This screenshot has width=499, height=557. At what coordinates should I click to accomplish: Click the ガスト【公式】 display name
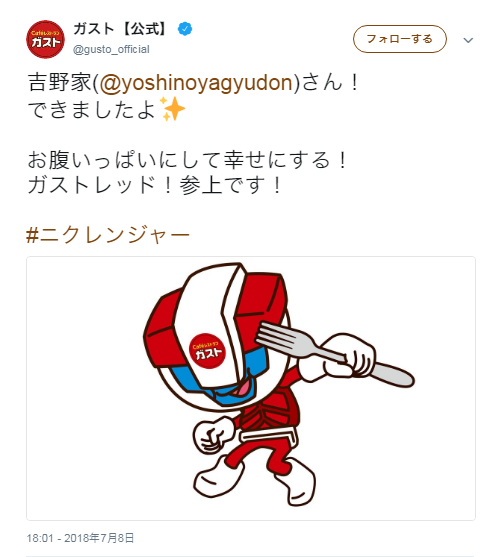[x=120, y=29]
